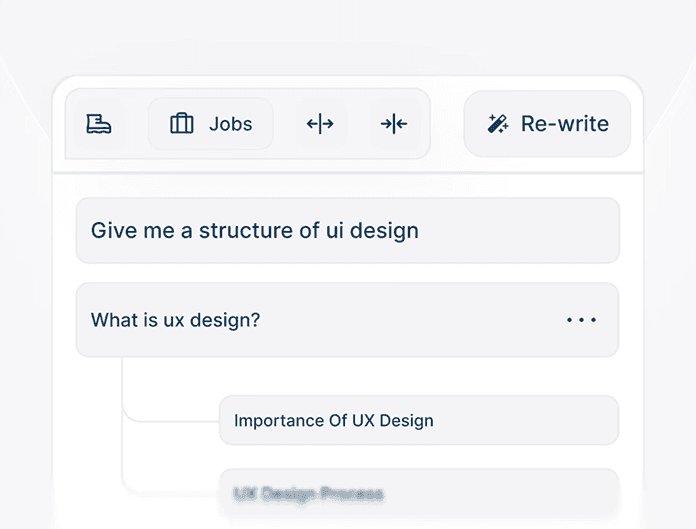Open the three-dot menu on the ux design row
The image size is (696, 529).
click(581, 320)
